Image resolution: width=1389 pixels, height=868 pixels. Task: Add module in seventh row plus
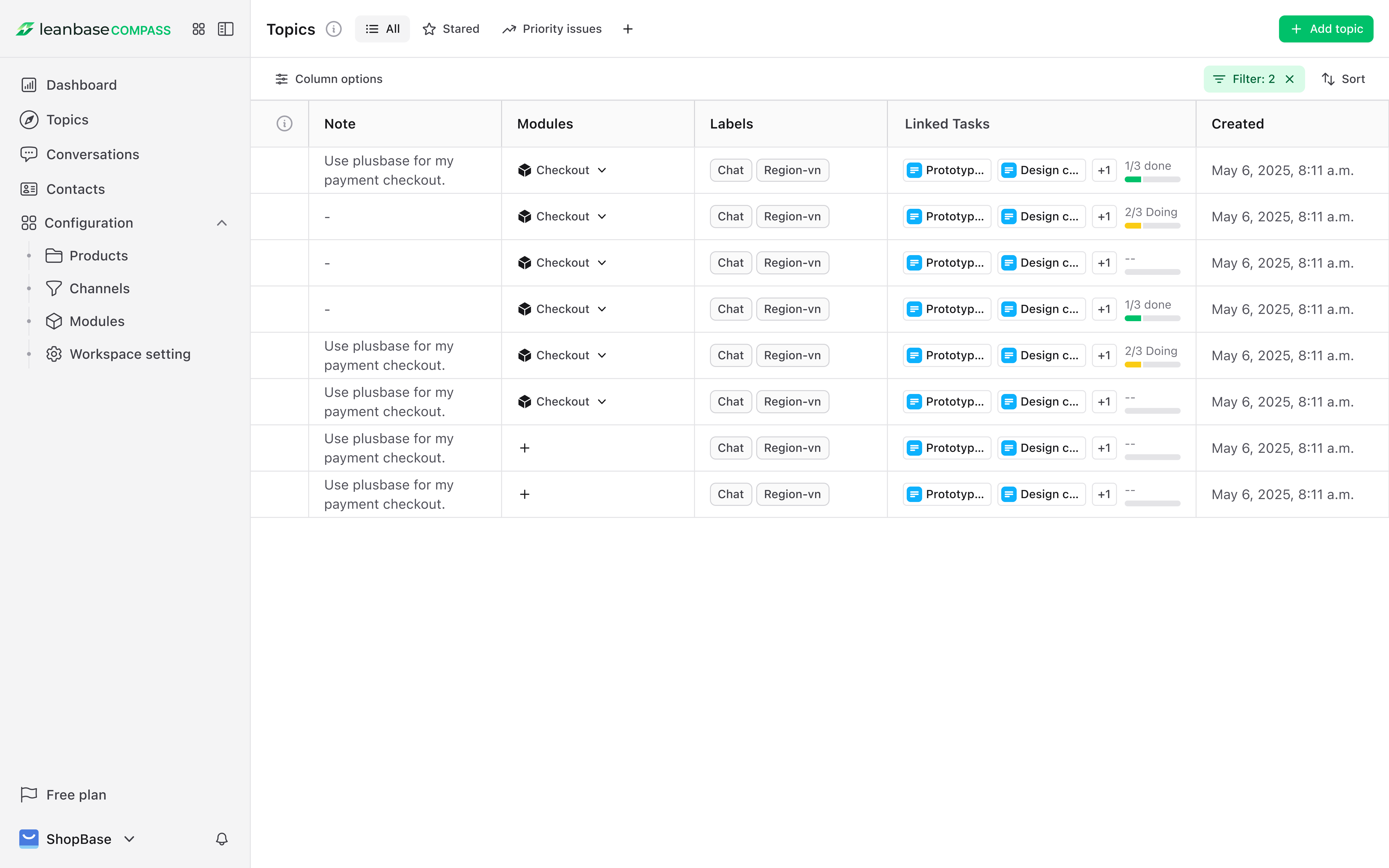(524, 448)
